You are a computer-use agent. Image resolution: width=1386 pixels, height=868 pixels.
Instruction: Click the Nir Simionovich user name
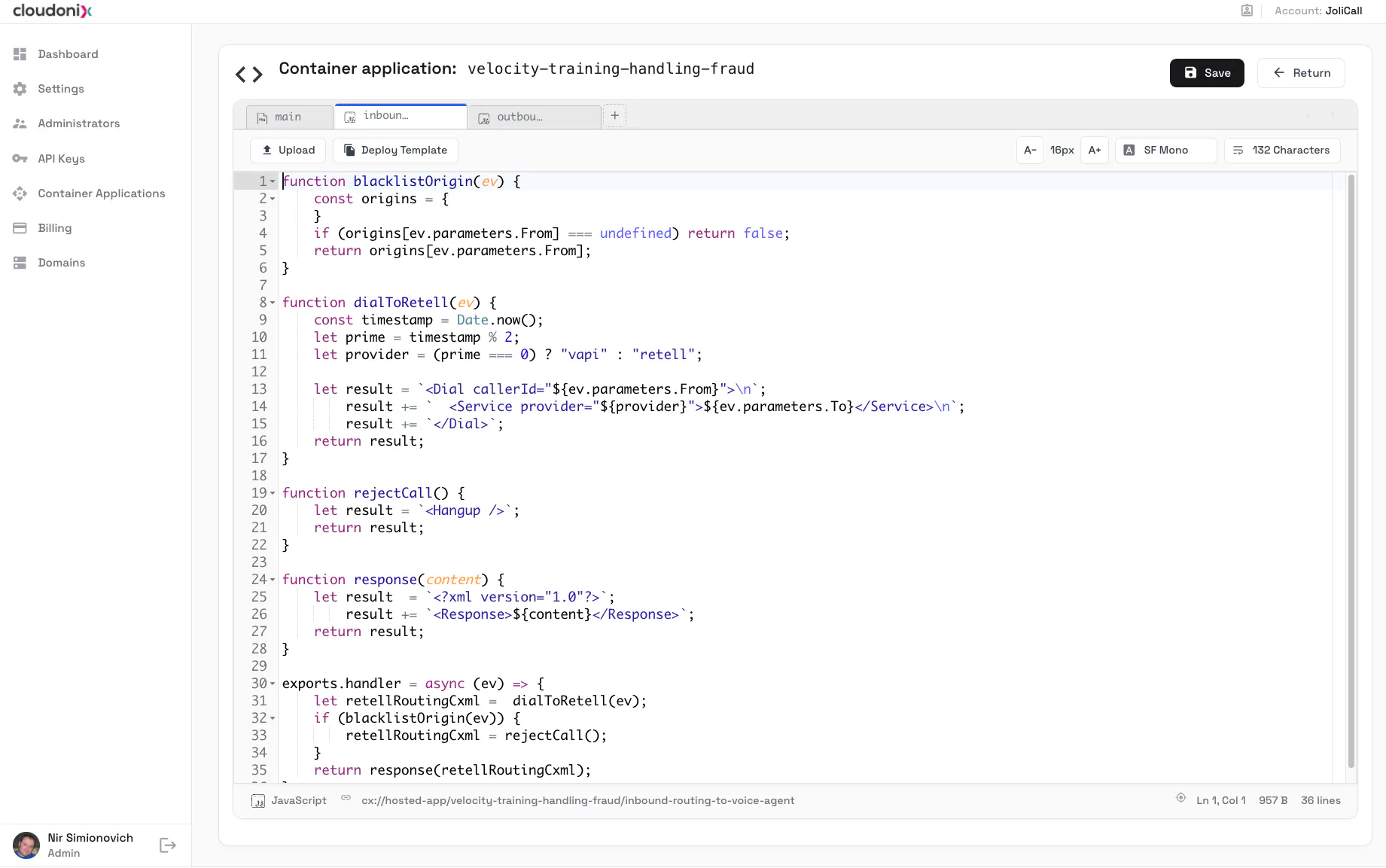click(90, 838)
